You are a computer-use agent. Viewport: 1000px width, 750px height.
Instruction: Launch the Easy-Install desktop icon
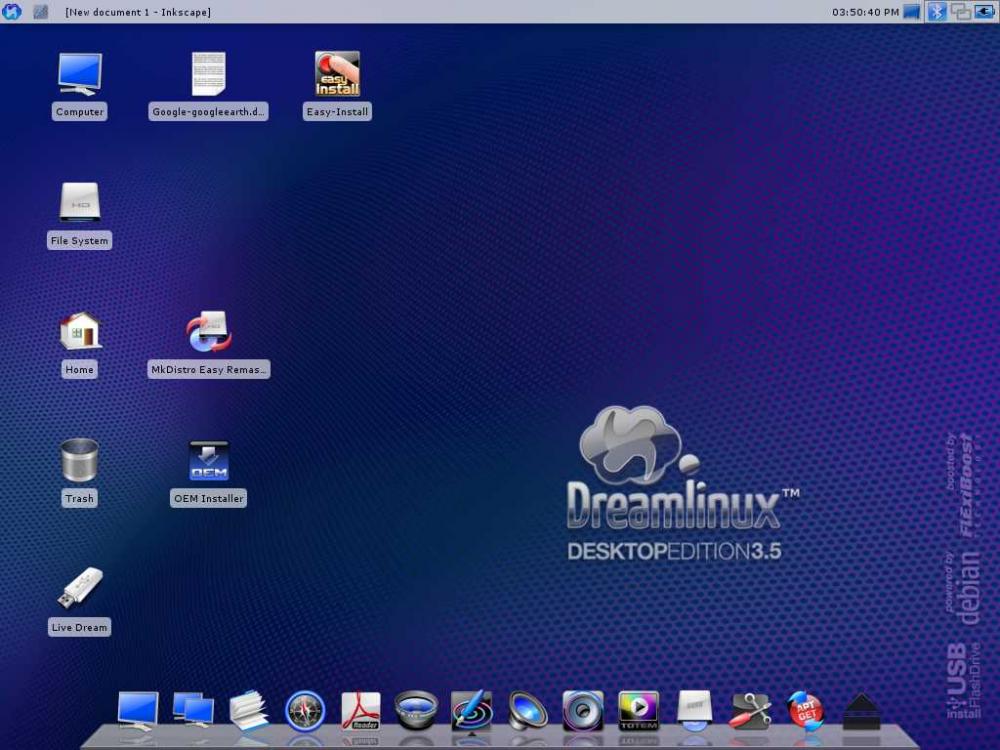point(337,74)
